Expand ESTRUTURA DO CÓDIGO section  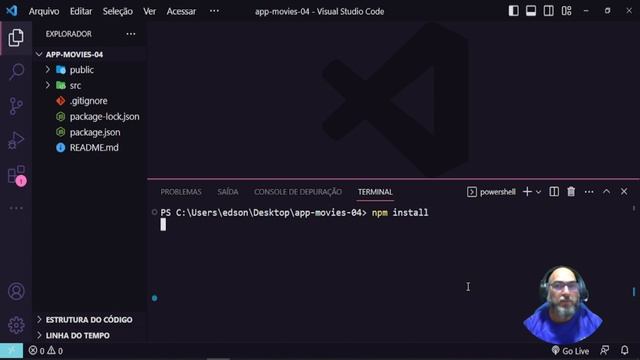tap(89, 320)
